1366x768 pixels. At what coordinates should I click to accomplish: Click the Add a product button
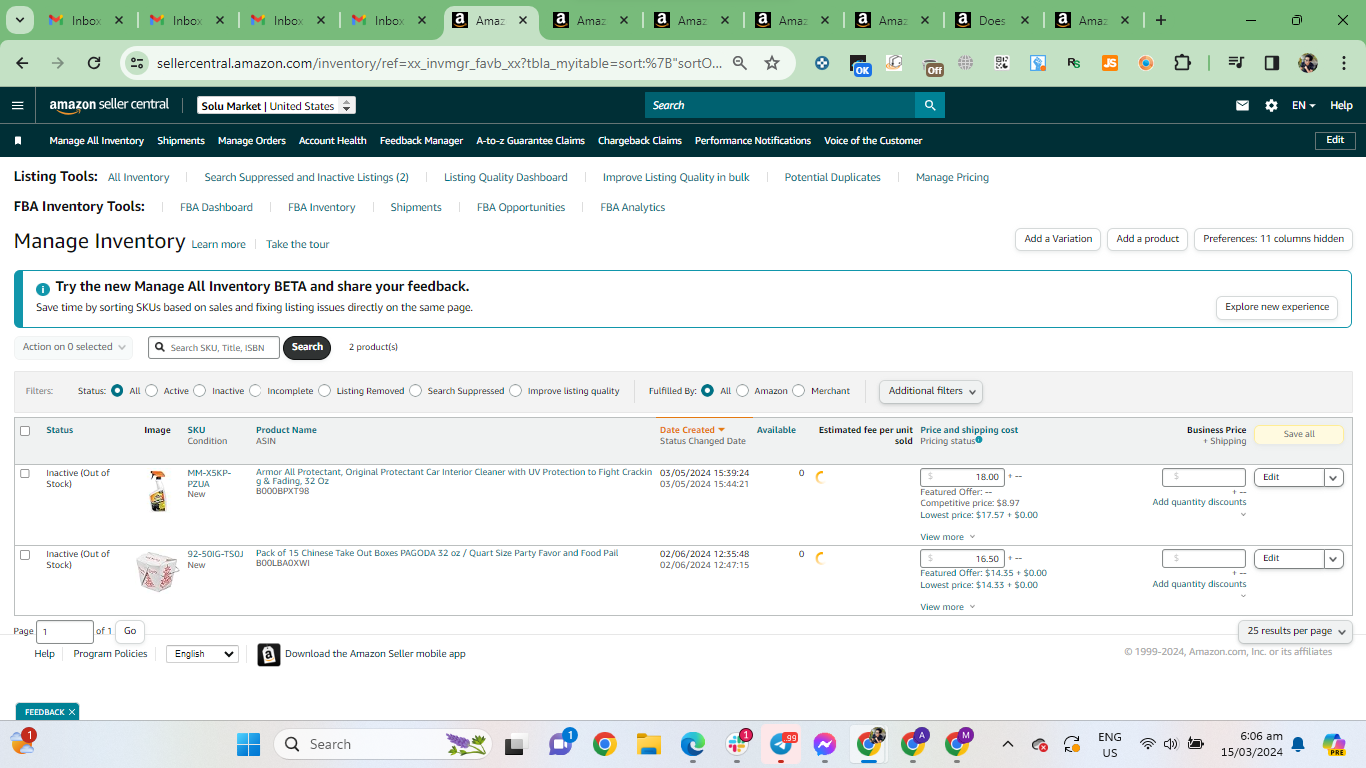click(x=1148, y=239)
